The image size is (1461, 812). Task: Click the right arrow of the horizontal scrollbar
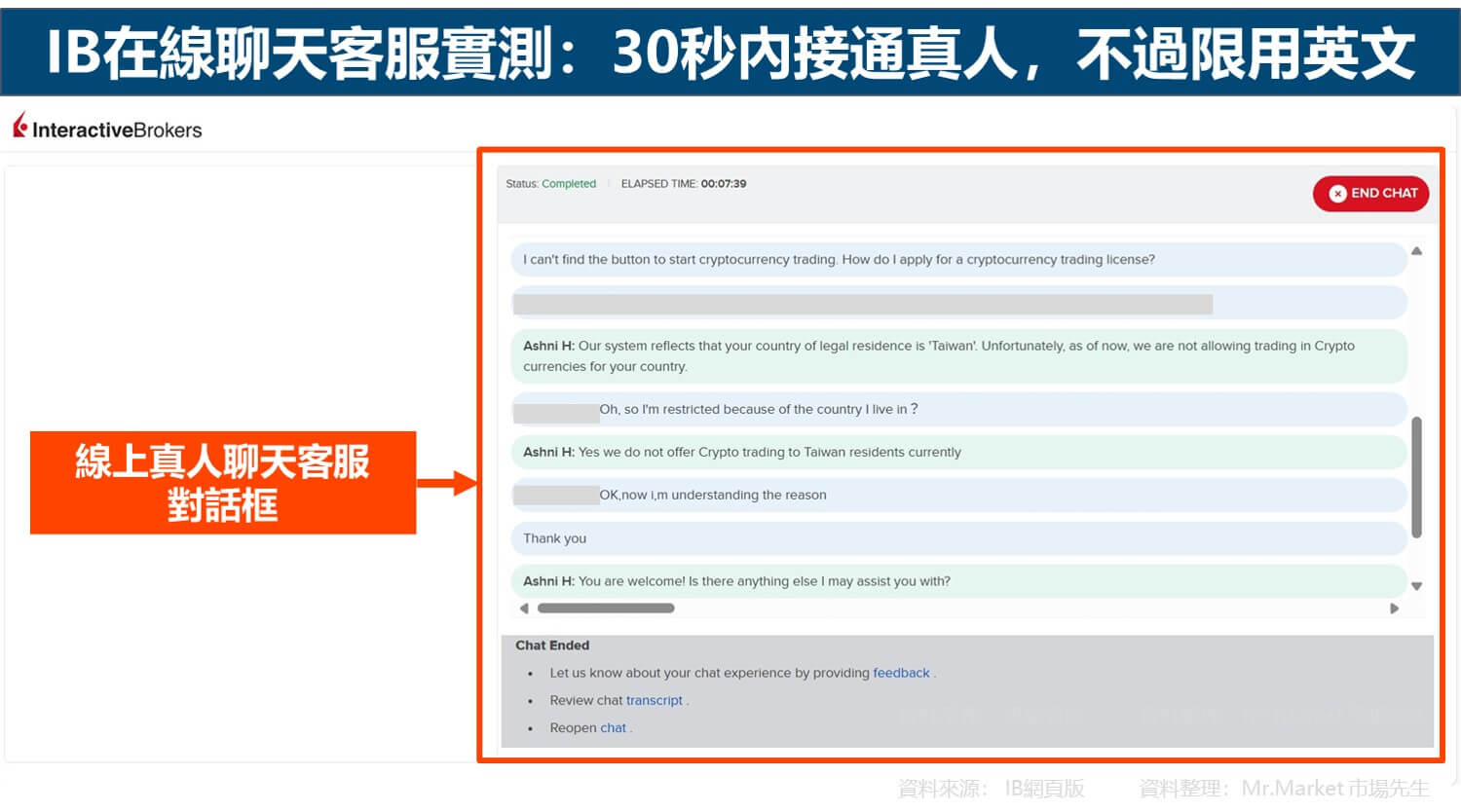tap(1395, 608)
